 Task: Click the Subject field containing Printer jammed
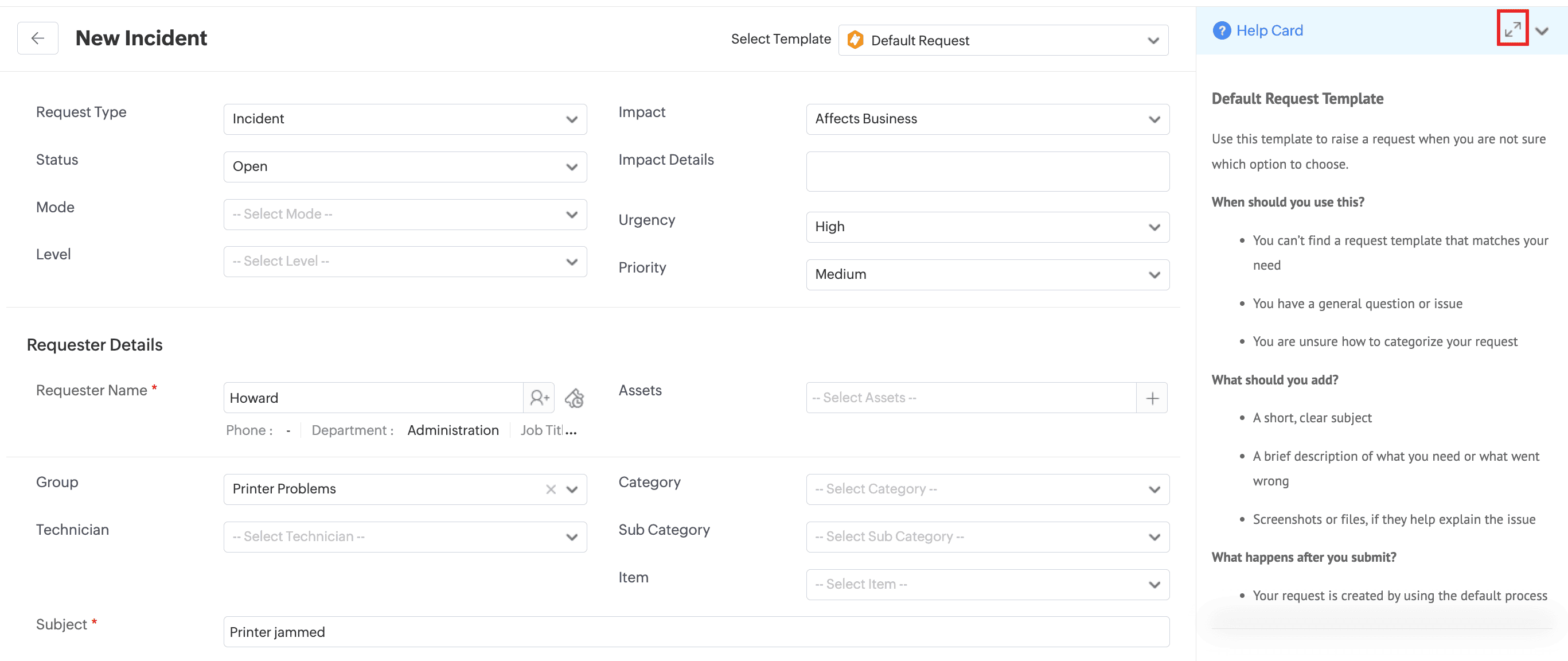point(695,632)
